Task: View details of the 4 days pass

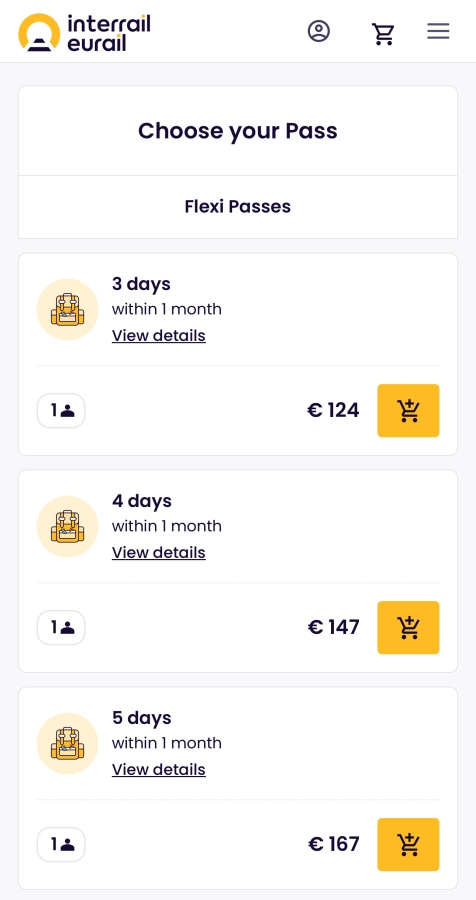Action: (158, 552)
